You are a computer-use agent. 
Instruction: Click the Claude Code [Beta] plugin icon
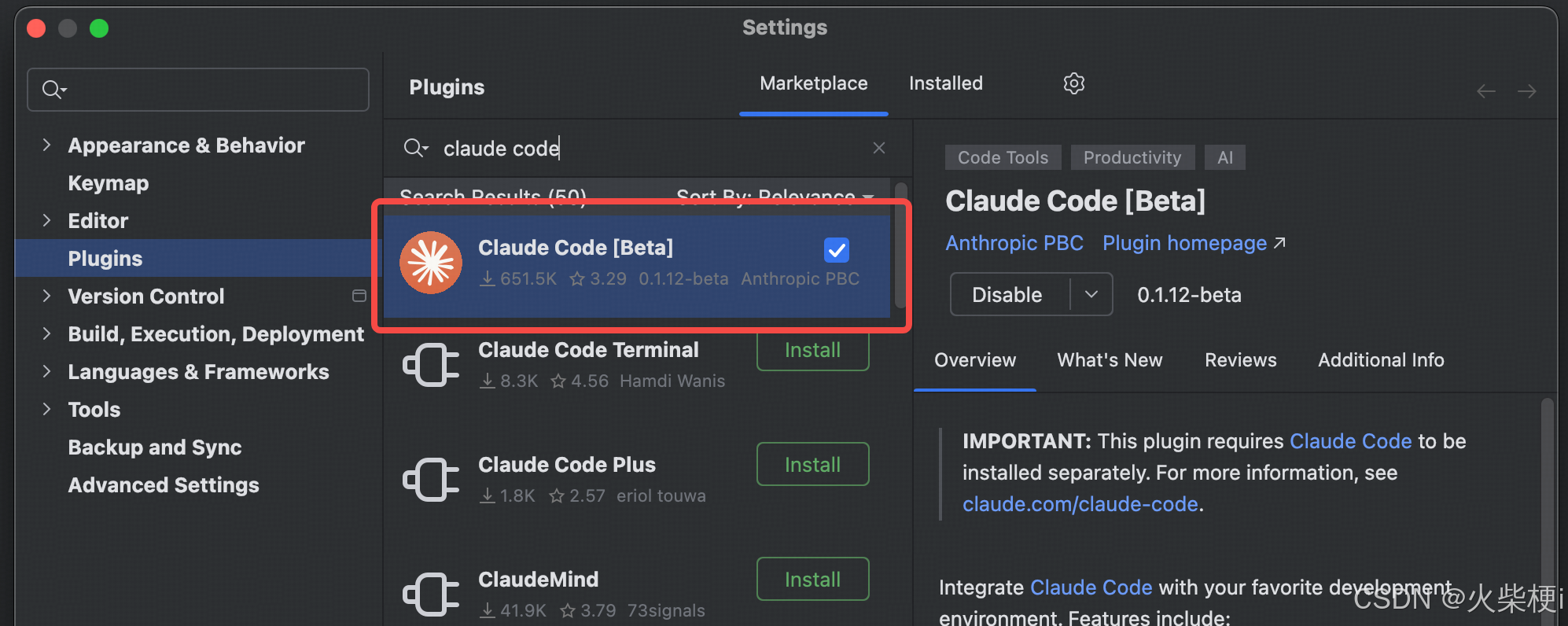click(431, 263)
